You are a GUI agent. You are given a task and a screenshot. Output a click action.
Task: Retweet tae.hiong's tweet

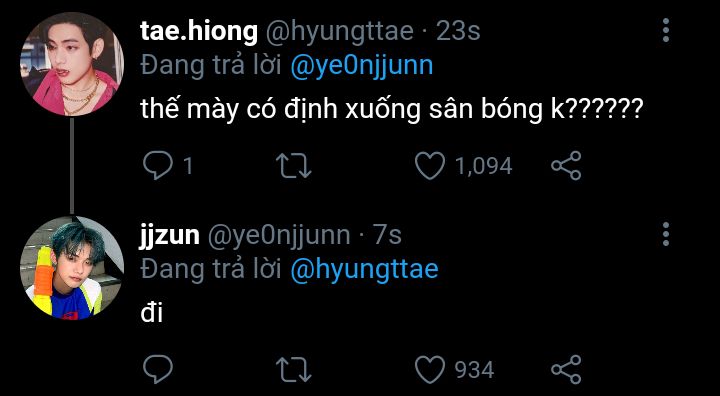[x=294, y=166]
